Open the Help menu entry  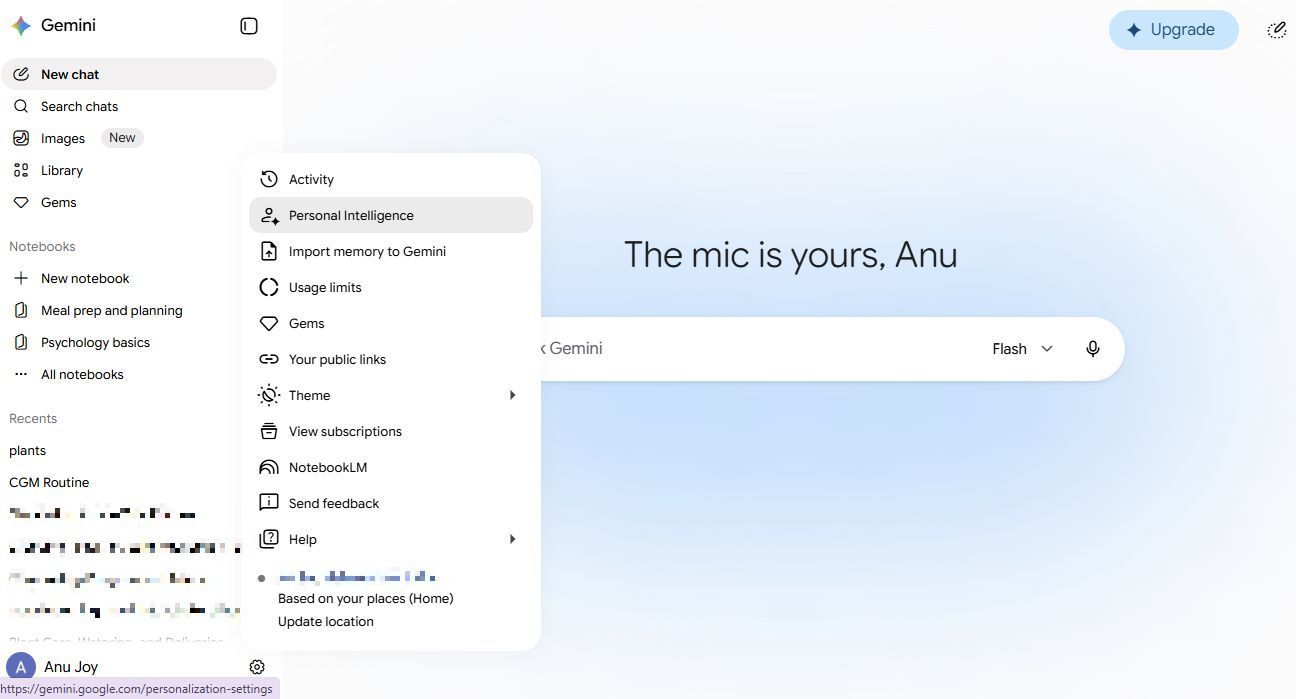click(x=391, y=539)
